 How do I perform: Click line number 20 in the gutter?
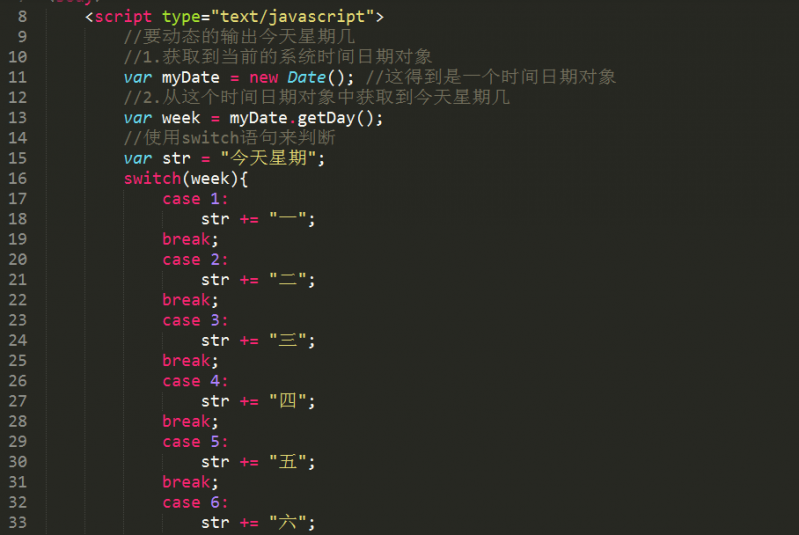(x=17, y=259)
